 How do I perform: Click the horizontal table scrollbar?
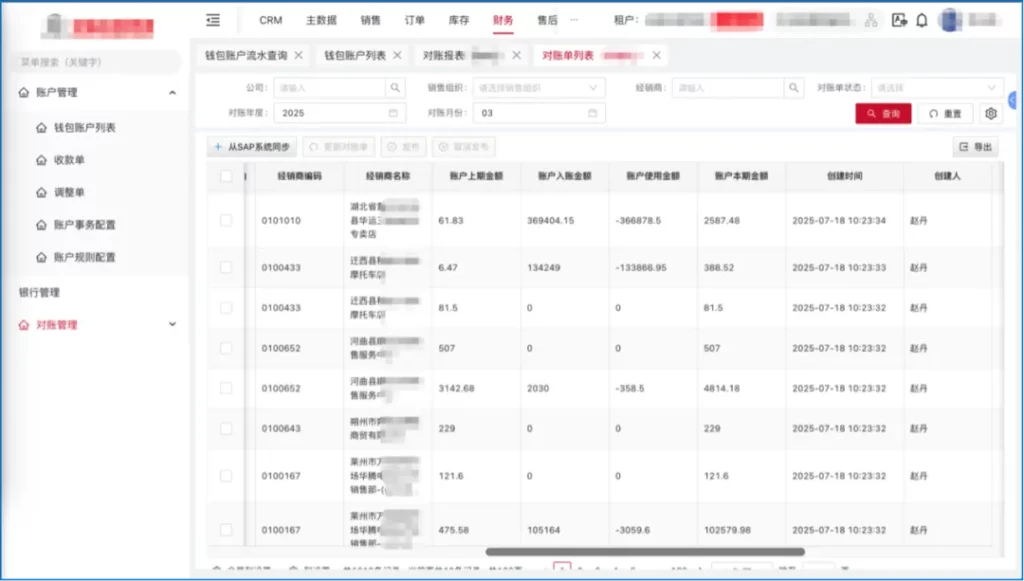pyautogui.click(x=645, y=552)
